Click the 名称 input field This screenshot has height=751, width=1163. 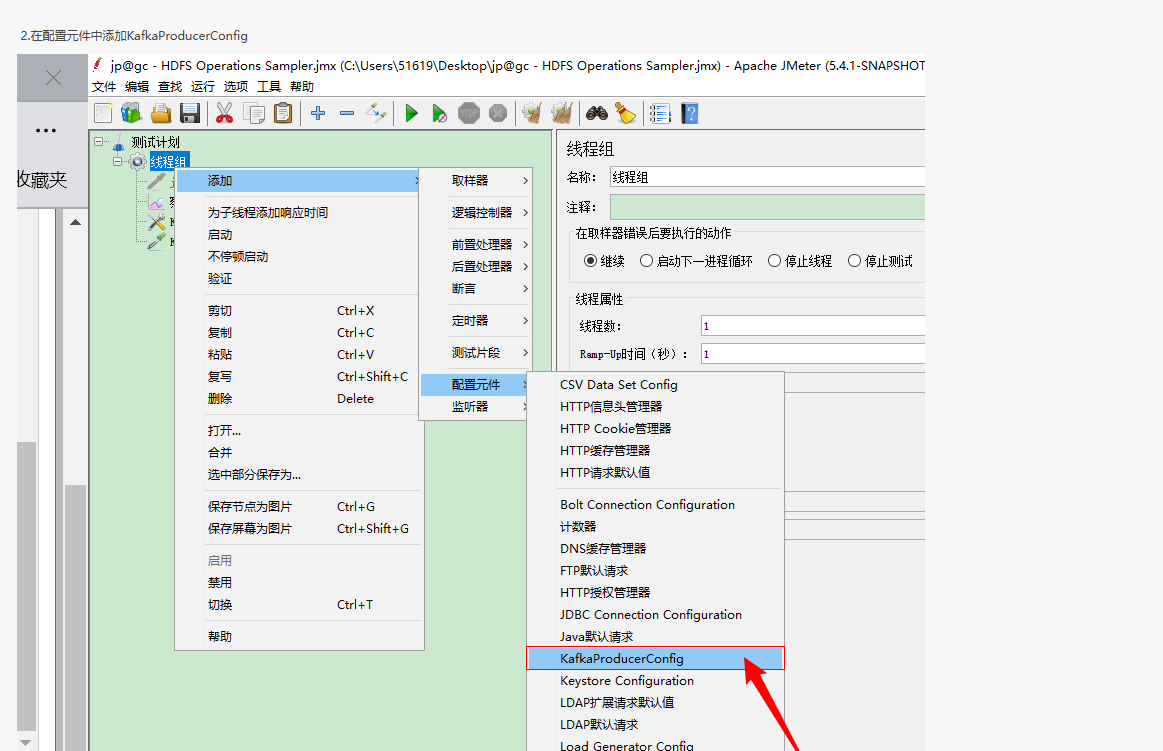coord(767,177)
